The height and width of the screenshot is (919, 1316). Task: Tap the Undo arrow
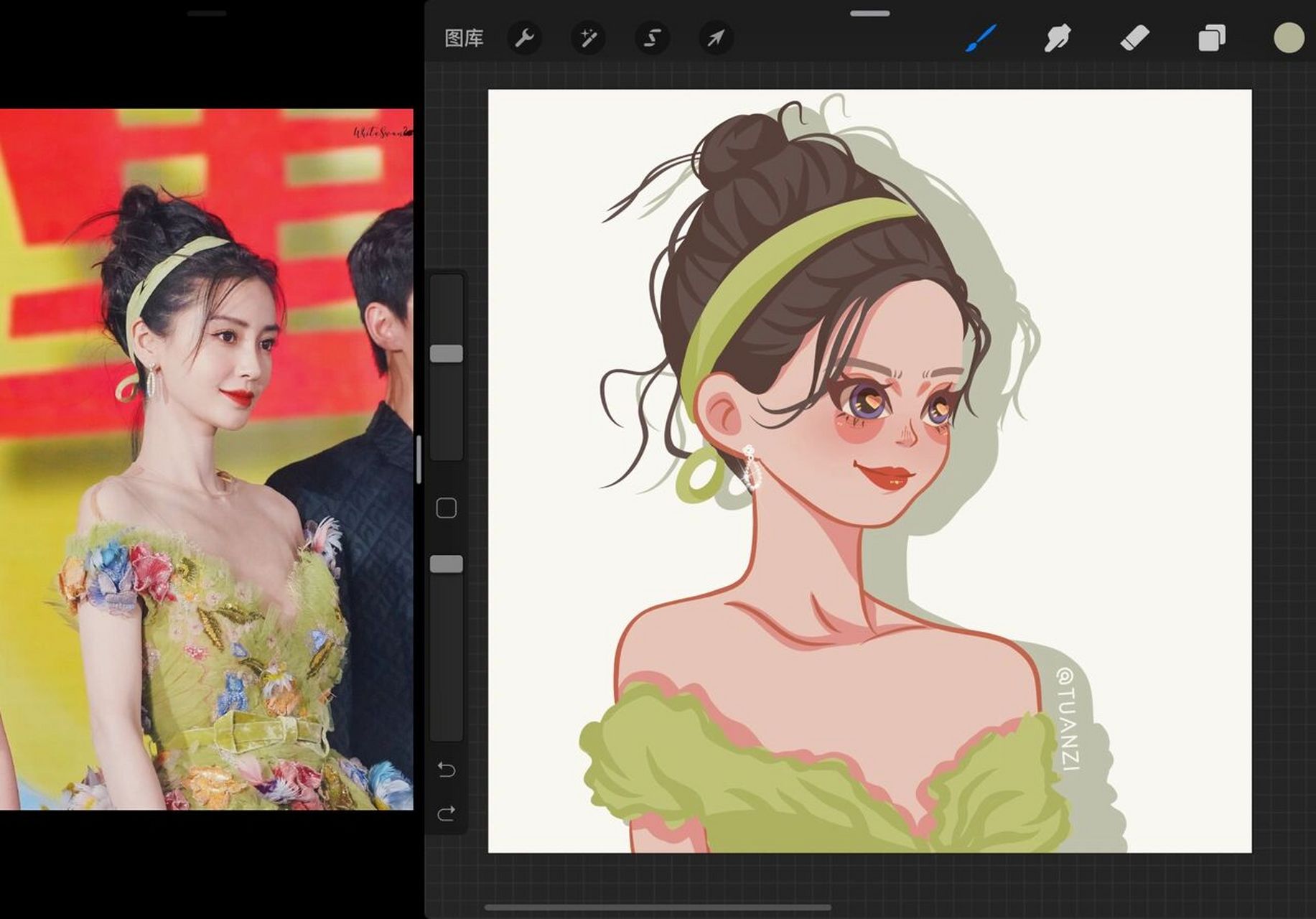[x=447, y=769]
